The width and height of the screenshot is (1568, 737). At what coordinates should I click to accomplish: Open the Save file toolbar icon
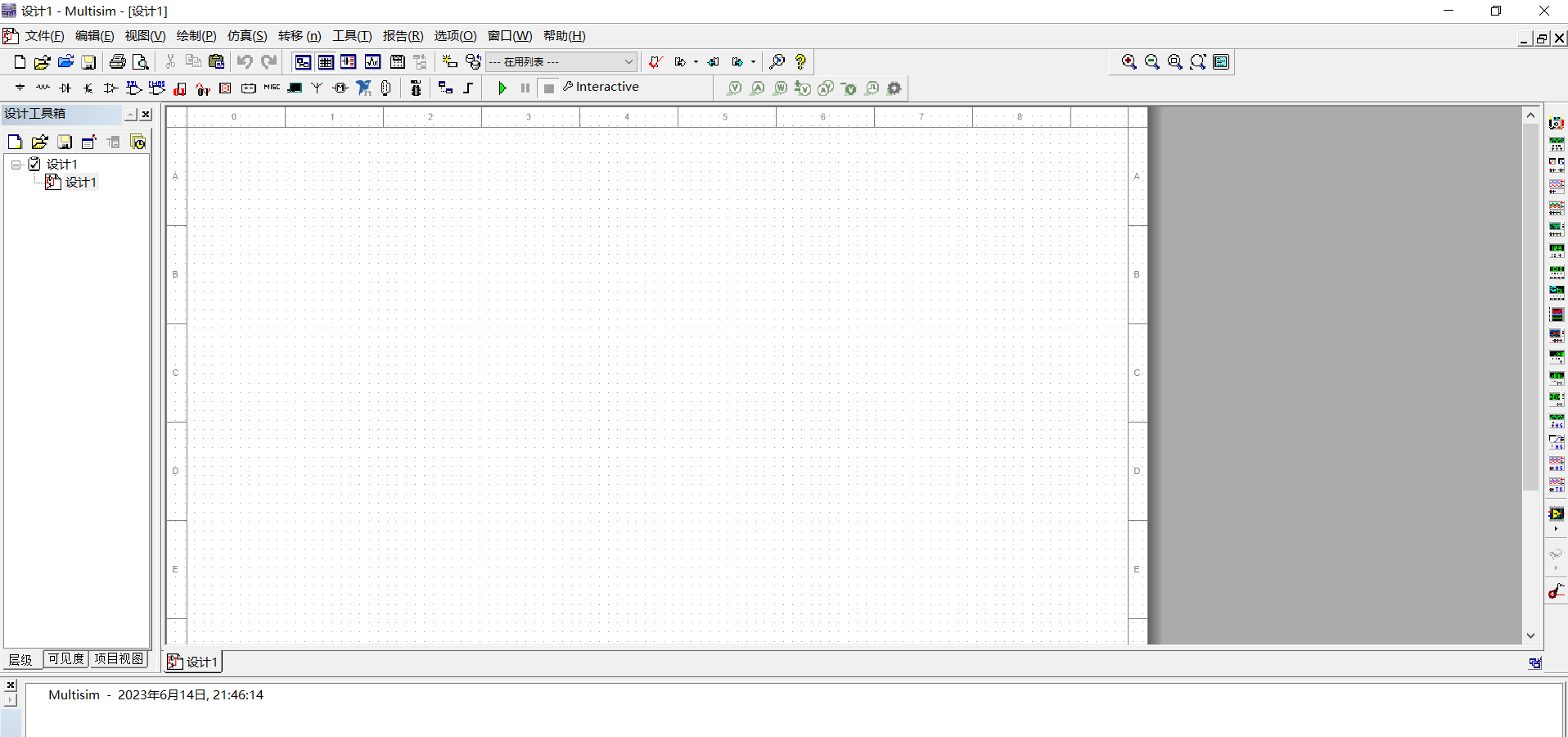[88, 61]
